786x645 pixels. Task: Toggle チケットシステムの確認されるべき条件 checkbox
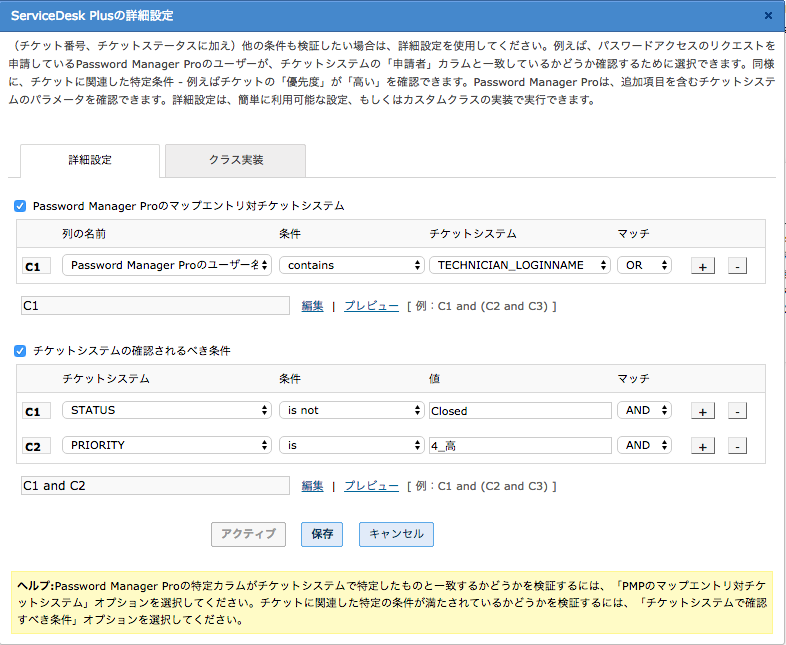pyautogui.click(x=20, y=351)
